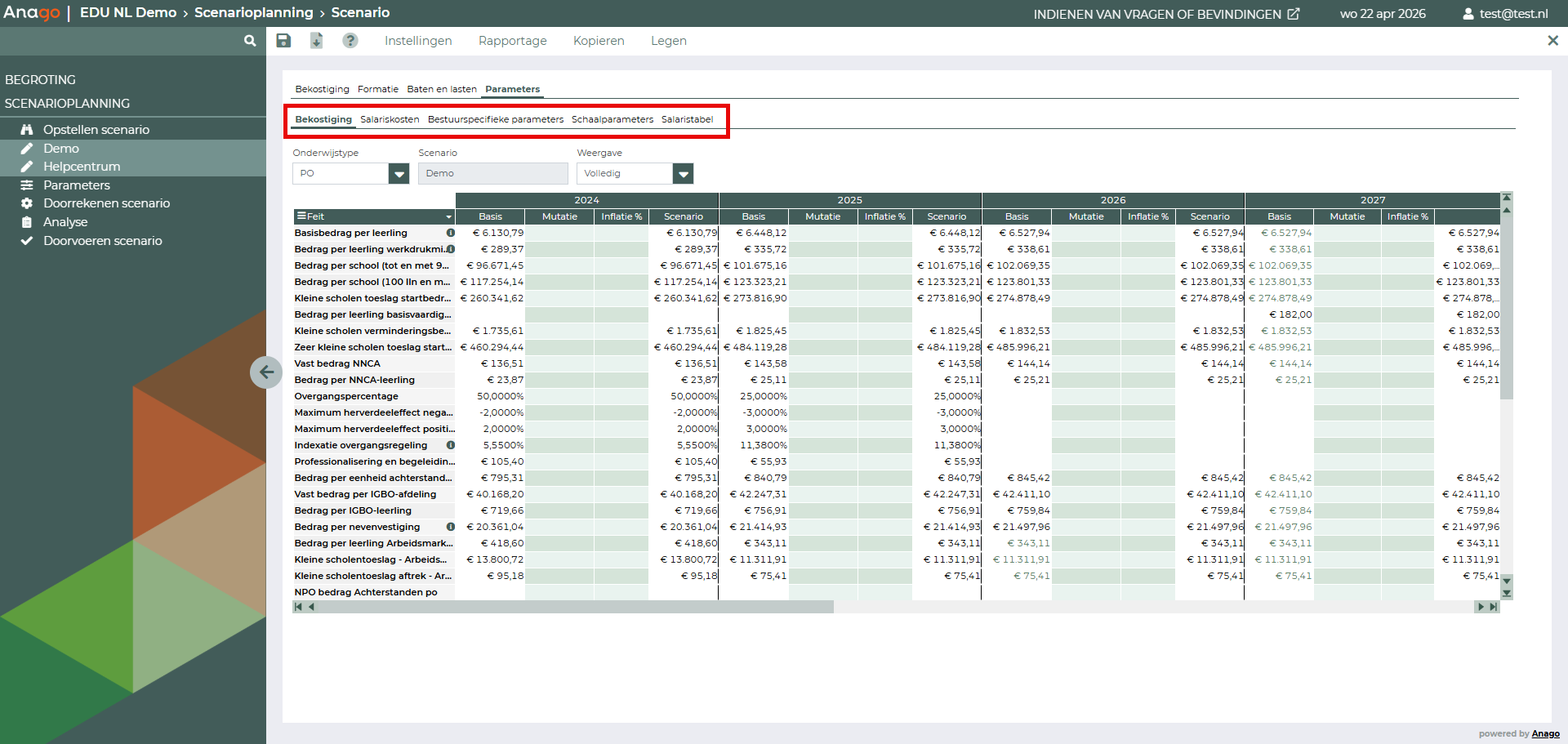
Task: Click the download export icon in toolbar
Action: click(317, 41)
